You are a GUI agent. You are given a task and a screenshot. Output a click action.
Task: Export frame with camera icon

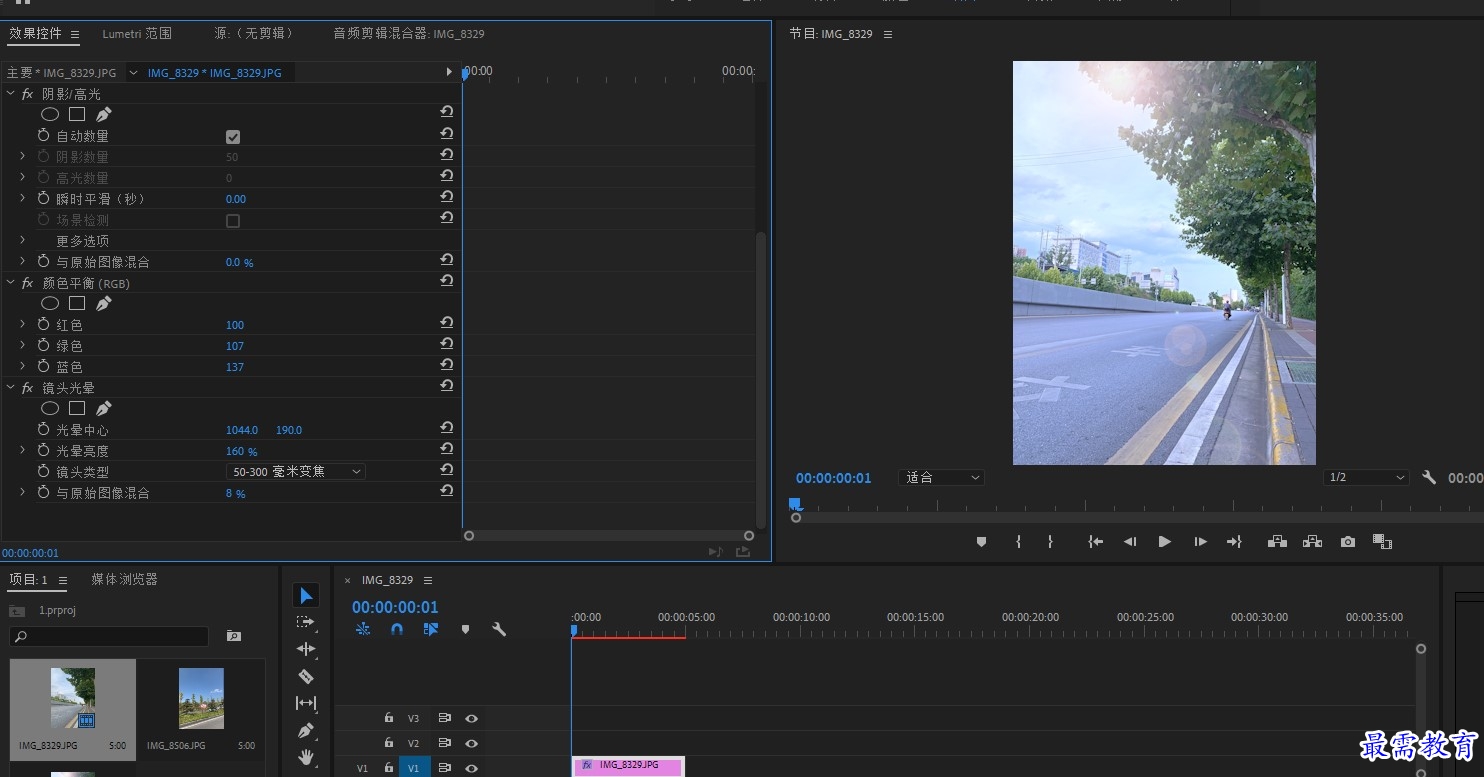(1348, 542)
